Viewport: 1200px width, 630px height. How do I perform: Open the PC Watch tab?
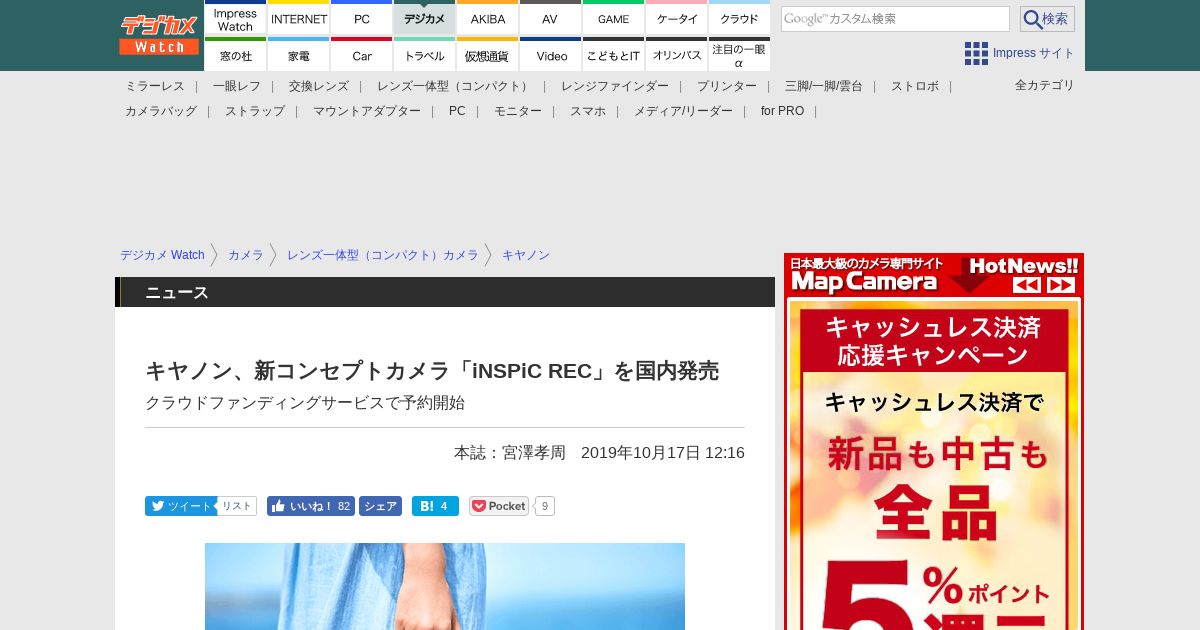362,18
